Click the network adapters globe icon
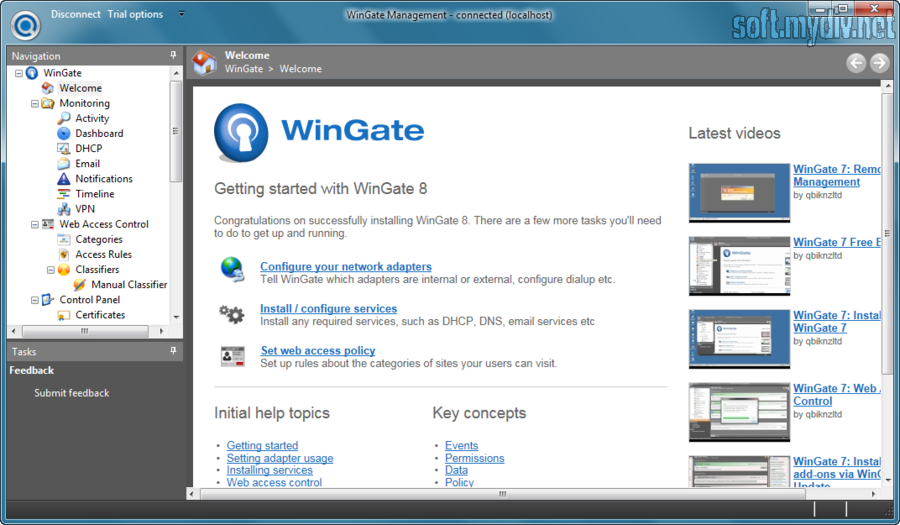 point(233,270)
